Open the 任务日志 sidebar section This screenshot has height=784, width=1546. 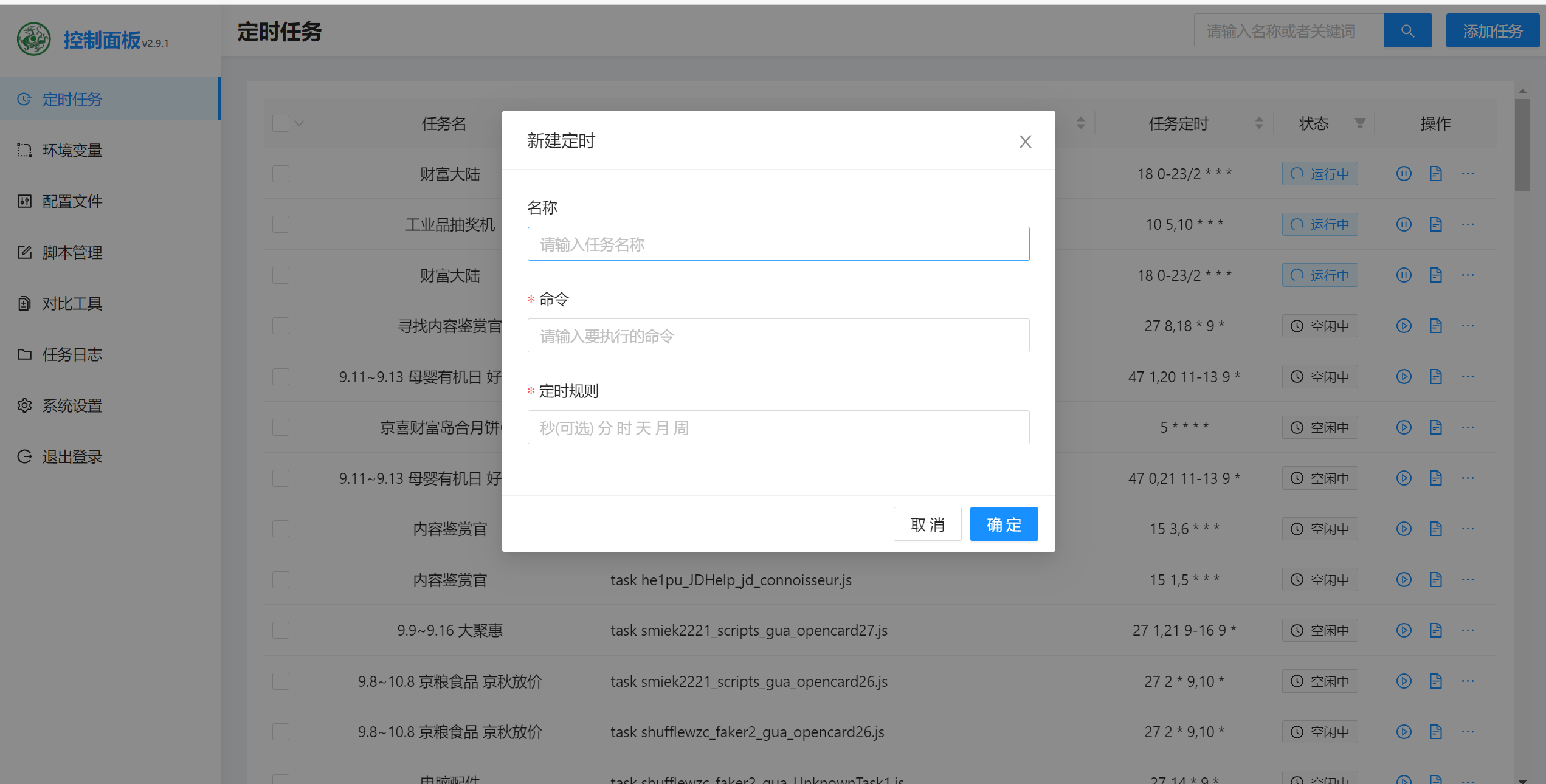pos(72,354)
